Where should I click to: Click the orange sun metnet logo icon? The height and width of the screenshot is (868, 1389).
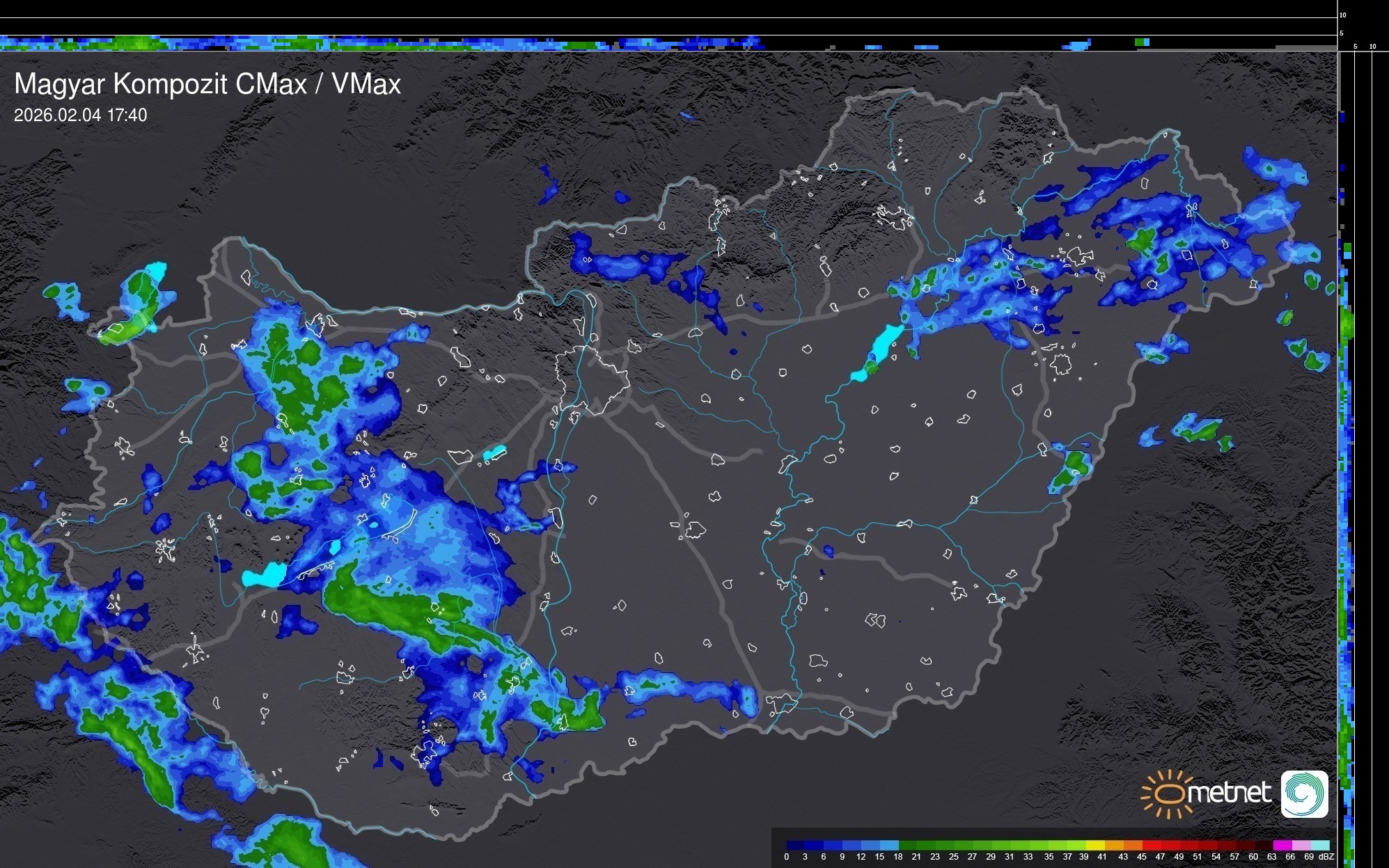tap(1167, 794)
